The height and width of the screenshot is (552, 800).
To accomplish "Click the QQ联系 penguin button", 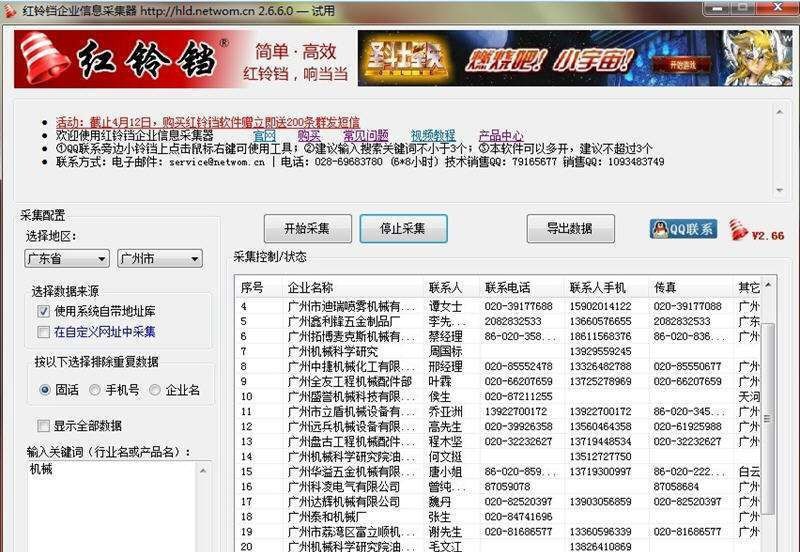I will tap(683, 229).
